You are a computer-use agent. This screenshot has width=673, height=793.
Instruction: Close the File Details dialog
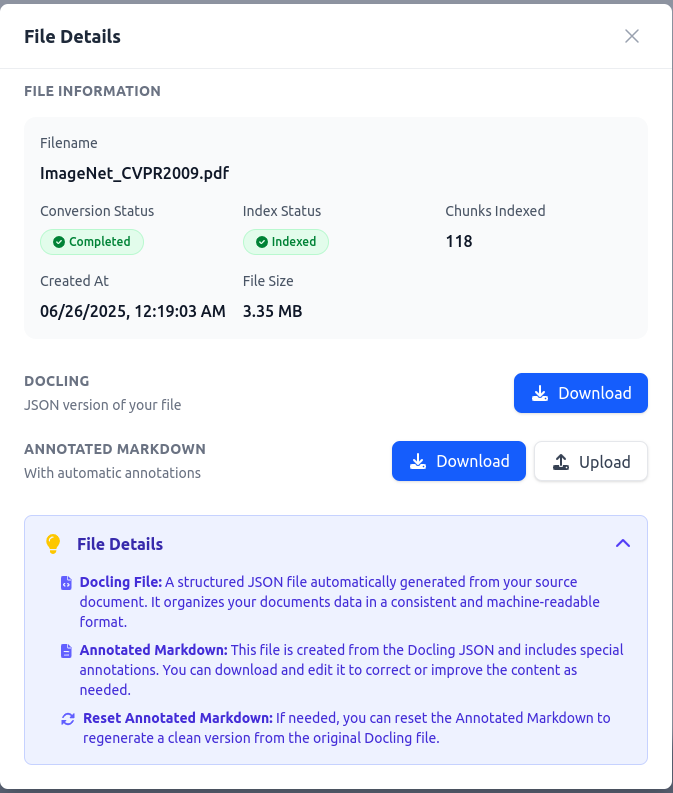(632, 36)
